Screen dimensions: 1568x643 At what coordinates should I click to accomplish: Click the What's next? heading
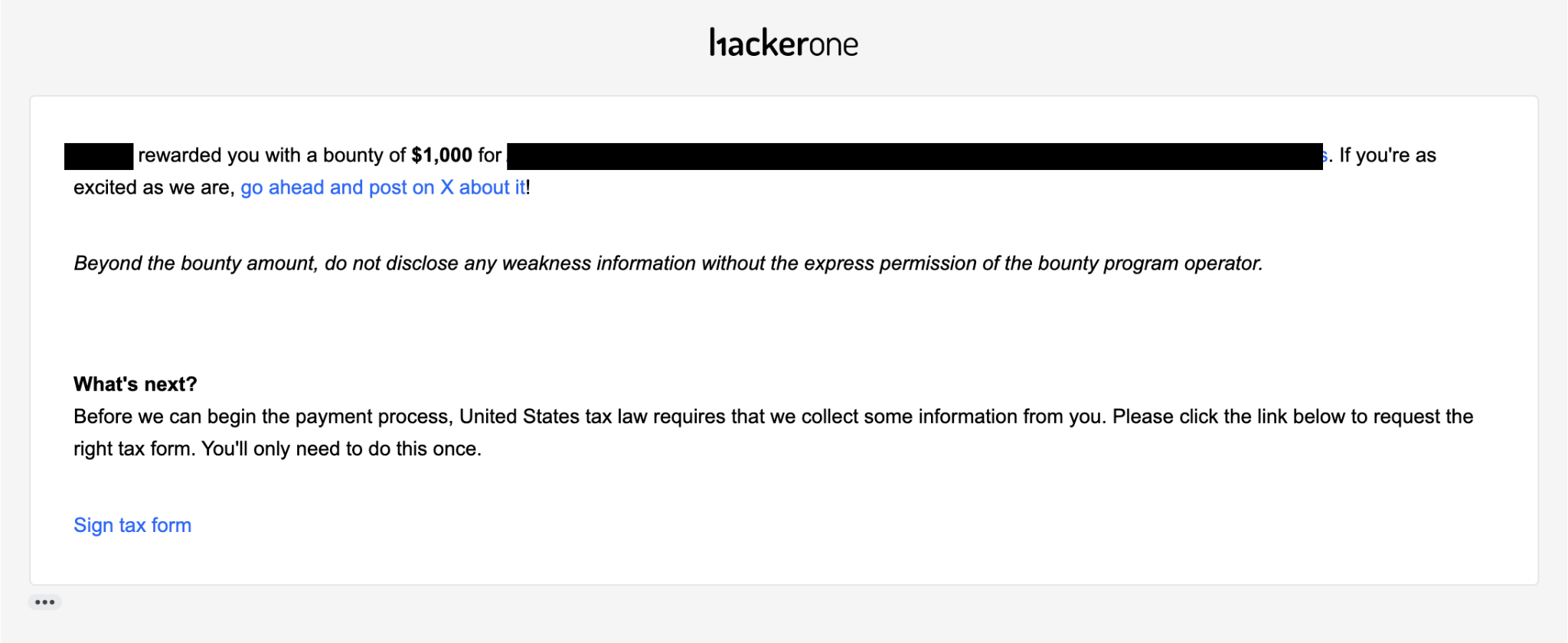coord(136,384)
